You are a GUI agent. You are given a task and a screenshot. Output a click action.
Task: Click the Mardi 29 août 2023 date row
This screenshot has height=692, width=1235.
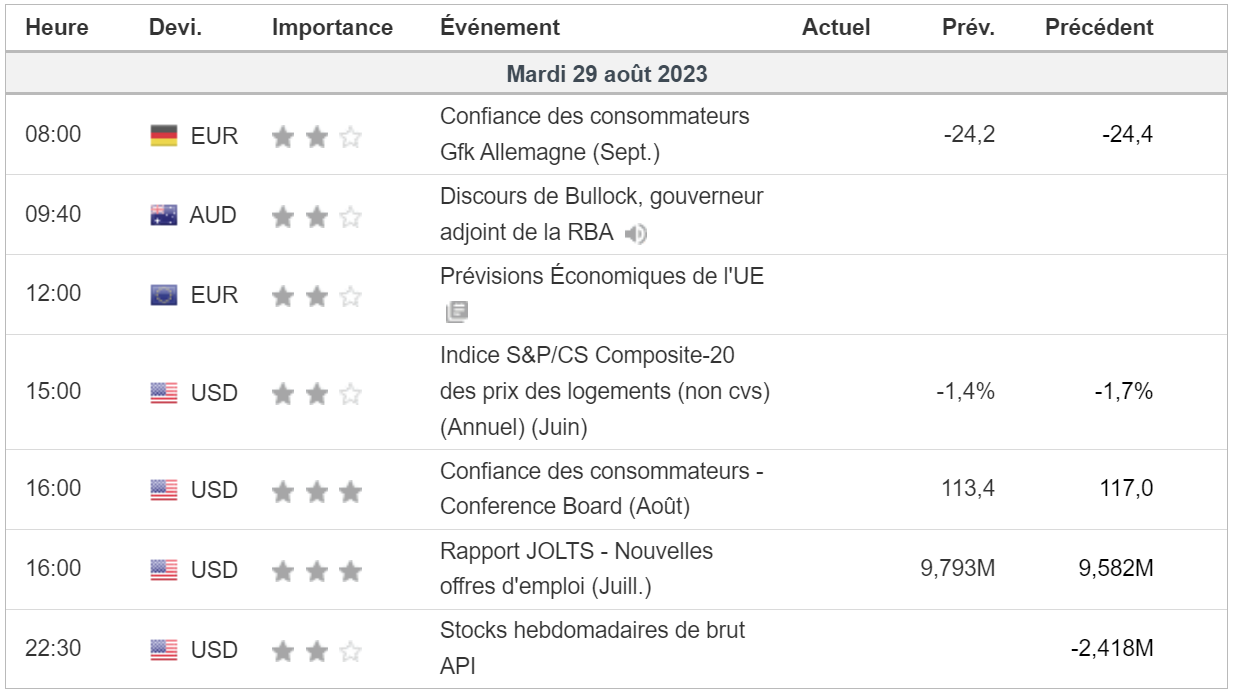(607, 74)
